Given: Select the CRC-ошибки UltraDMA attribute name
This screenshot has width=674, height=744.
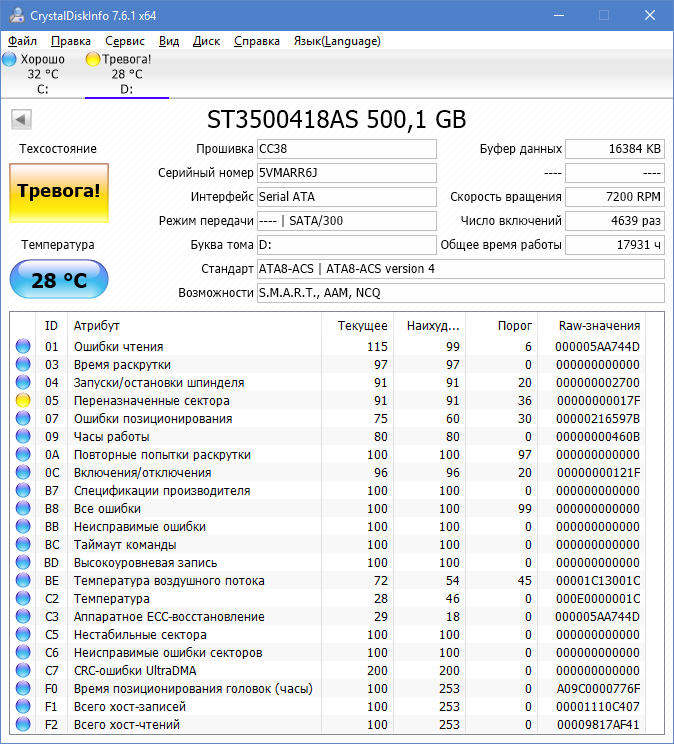Looking at the screenshot, I should [x=135, y=671].
